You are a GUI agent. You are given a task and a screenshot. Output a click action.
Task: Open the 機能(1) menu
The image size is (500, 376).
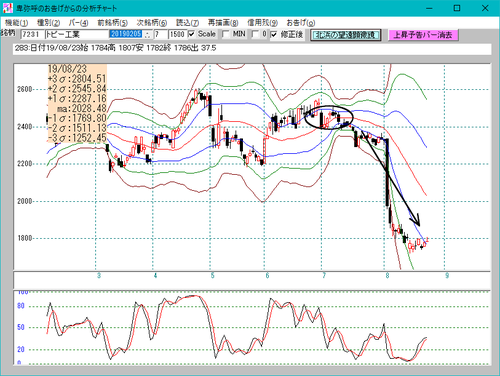tap(16, 23)
